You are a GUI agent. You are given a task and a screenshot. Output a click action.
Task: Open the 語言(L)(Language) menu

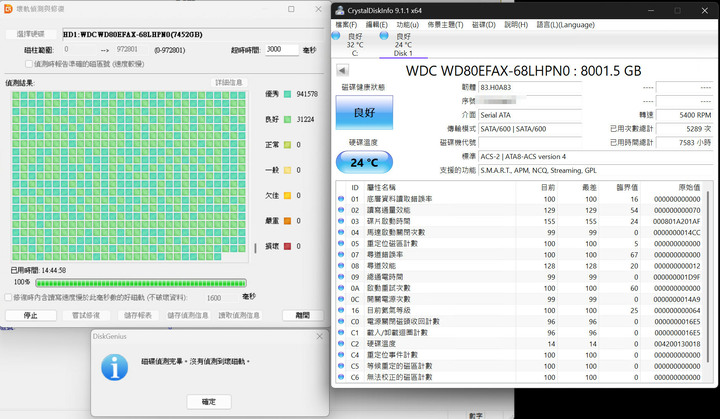[x=566, y=24]
